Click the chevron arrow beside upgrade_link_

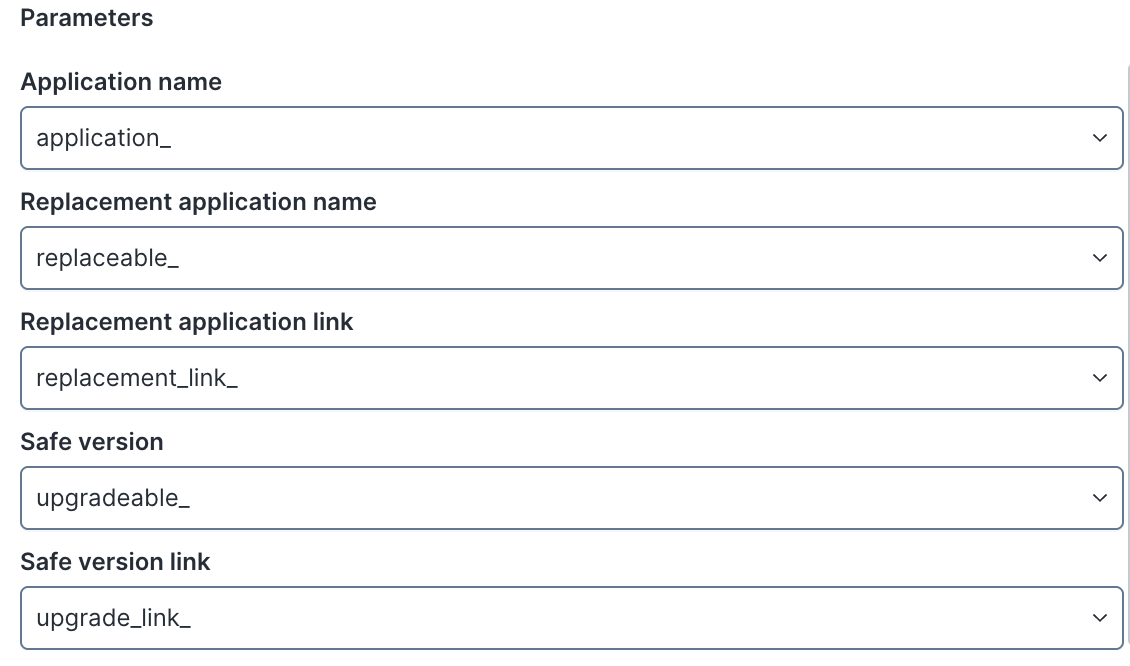[1100, 618]
